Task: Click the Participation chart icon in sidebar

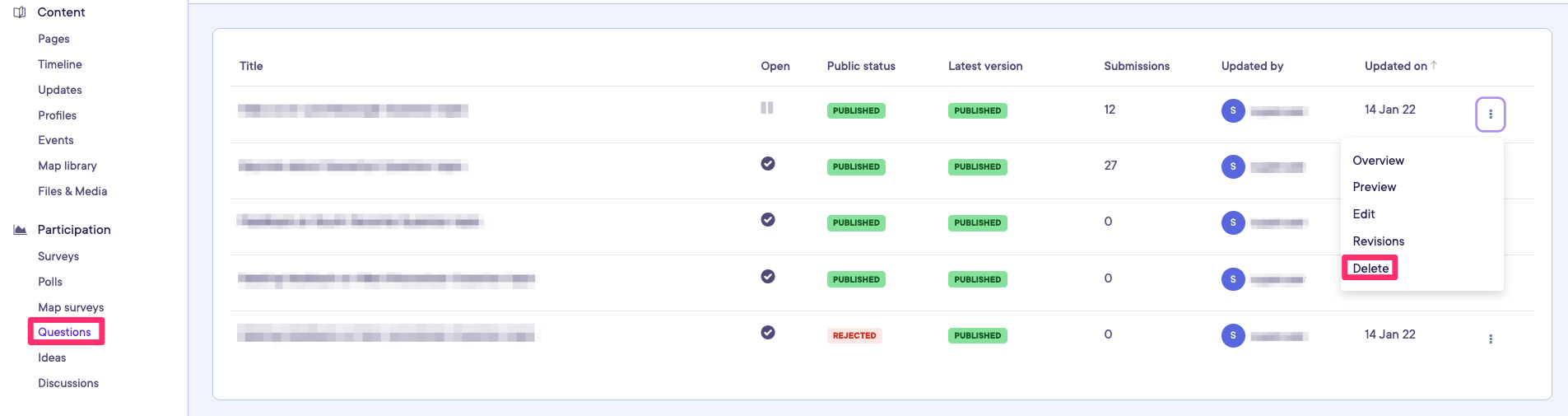Action: 20,230
